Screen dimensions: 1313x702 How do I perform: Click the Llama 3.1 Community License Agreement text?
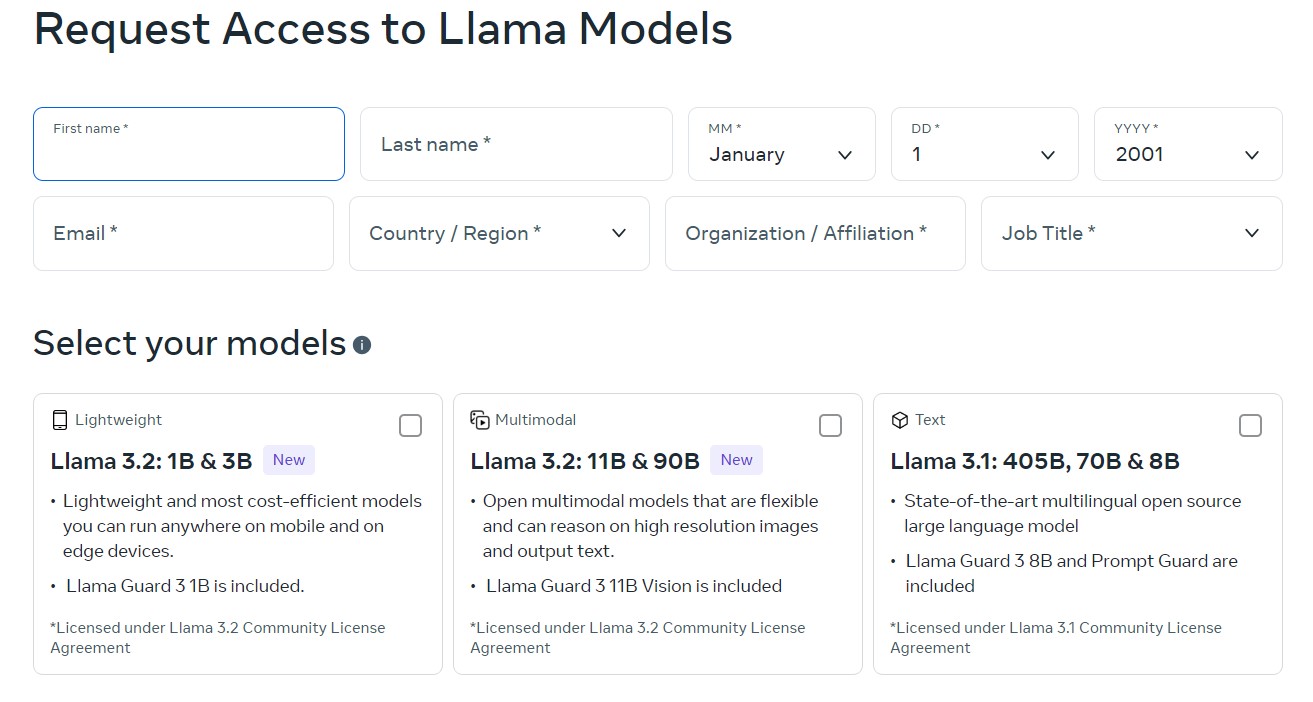click(1055, 637)
